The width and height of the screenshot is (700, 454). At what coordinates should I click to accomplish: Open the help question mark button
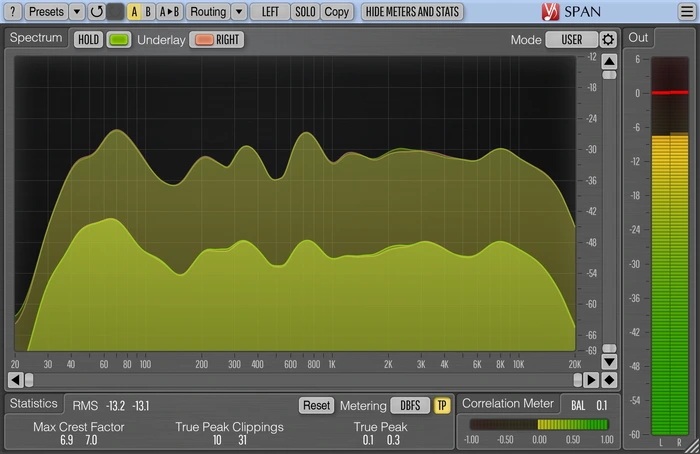[13, 12]
